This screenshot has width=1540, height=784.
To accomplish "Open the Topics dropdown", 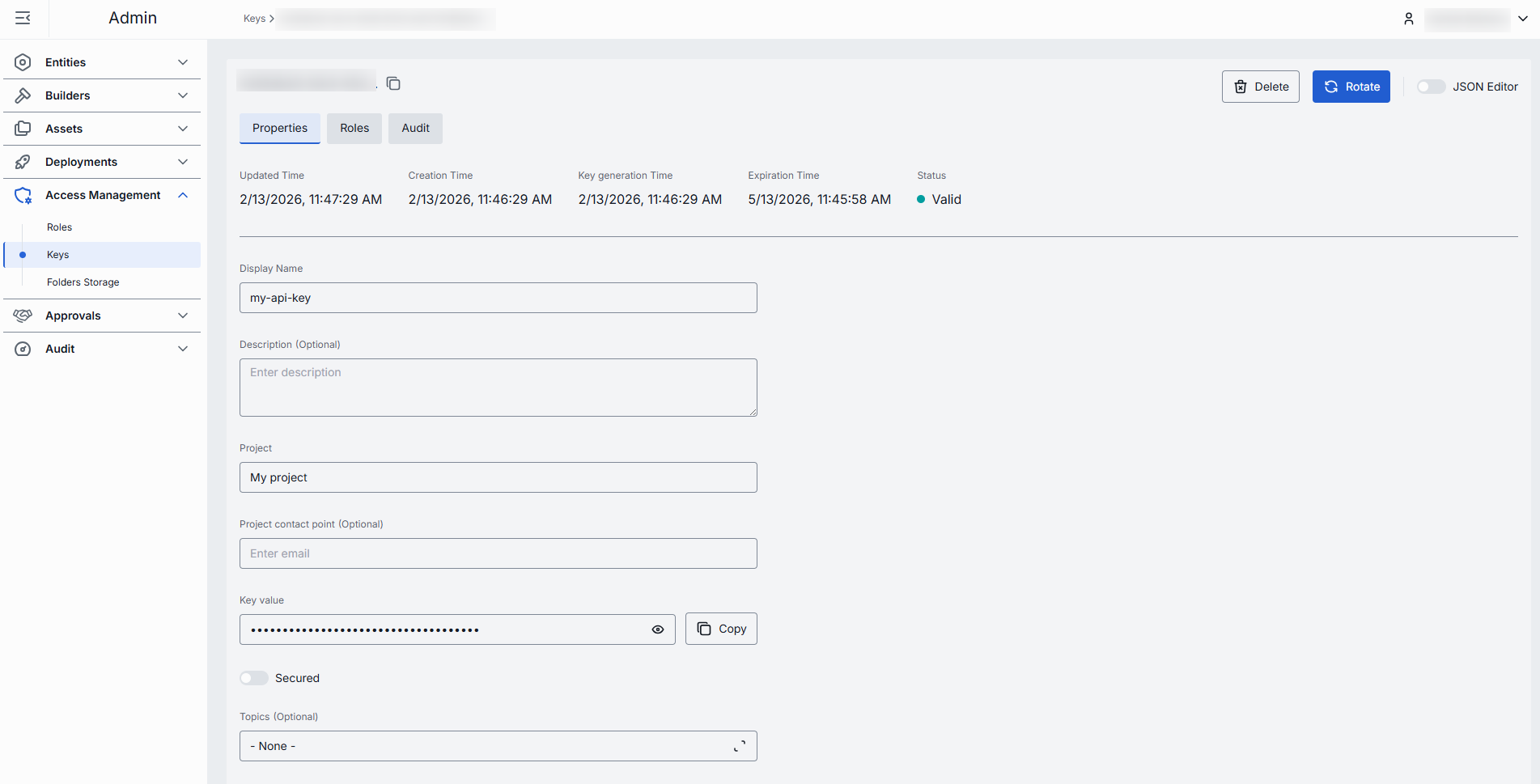I will coord(498,746).
